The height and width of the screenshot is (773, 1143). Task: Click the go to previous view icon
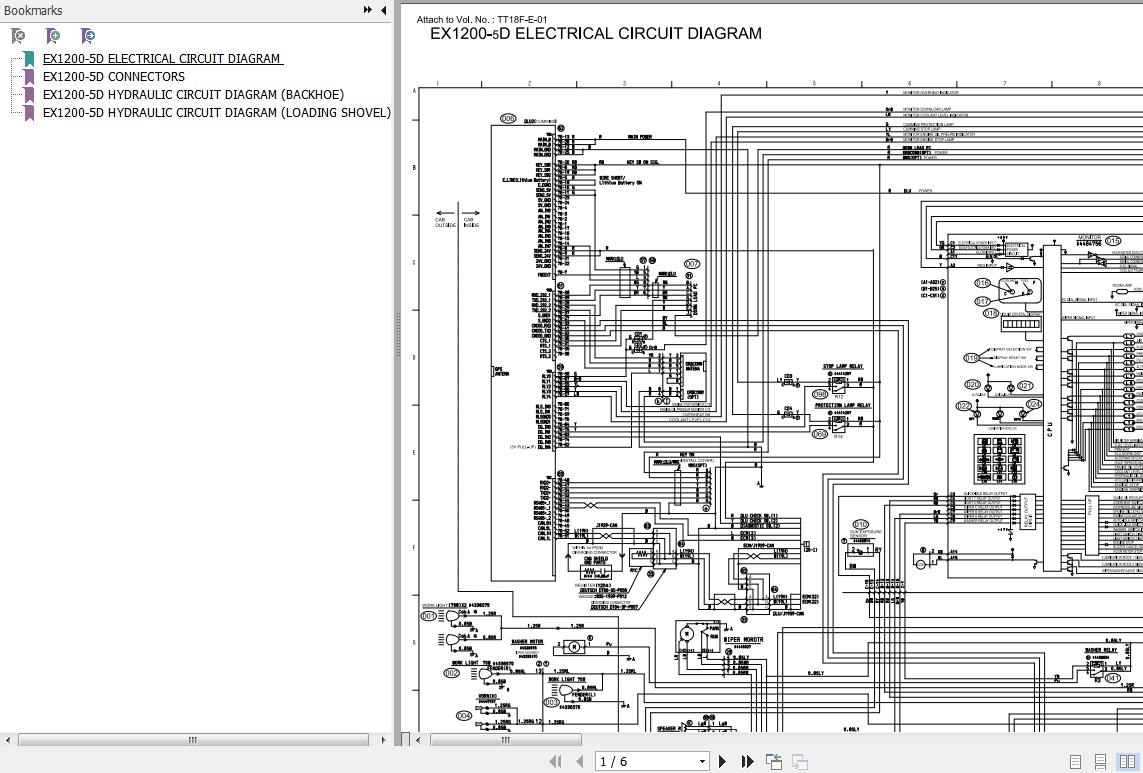click(x=774, y=762)
